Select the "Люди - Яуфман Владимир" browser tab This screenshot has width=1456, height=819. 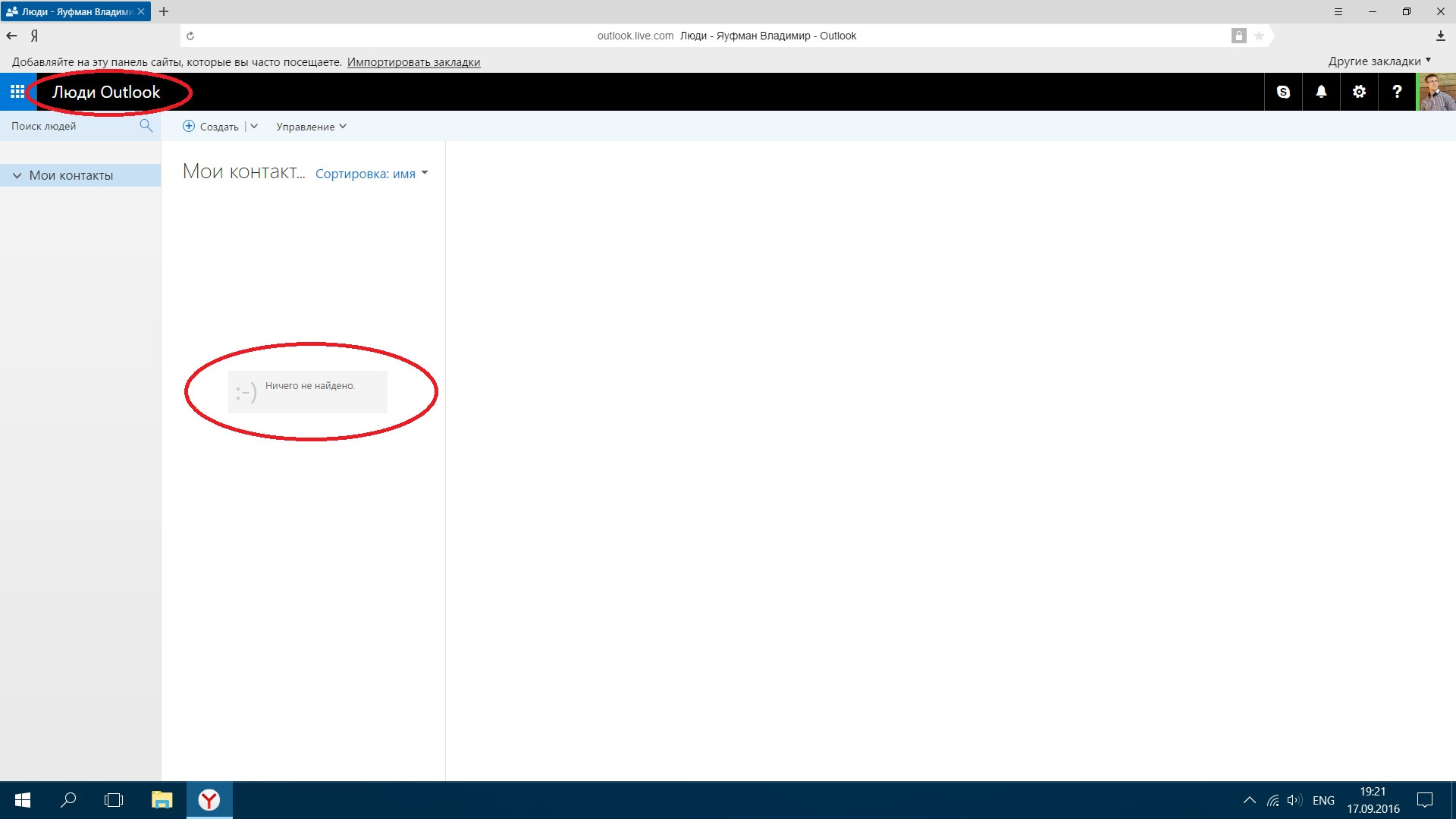76,11
